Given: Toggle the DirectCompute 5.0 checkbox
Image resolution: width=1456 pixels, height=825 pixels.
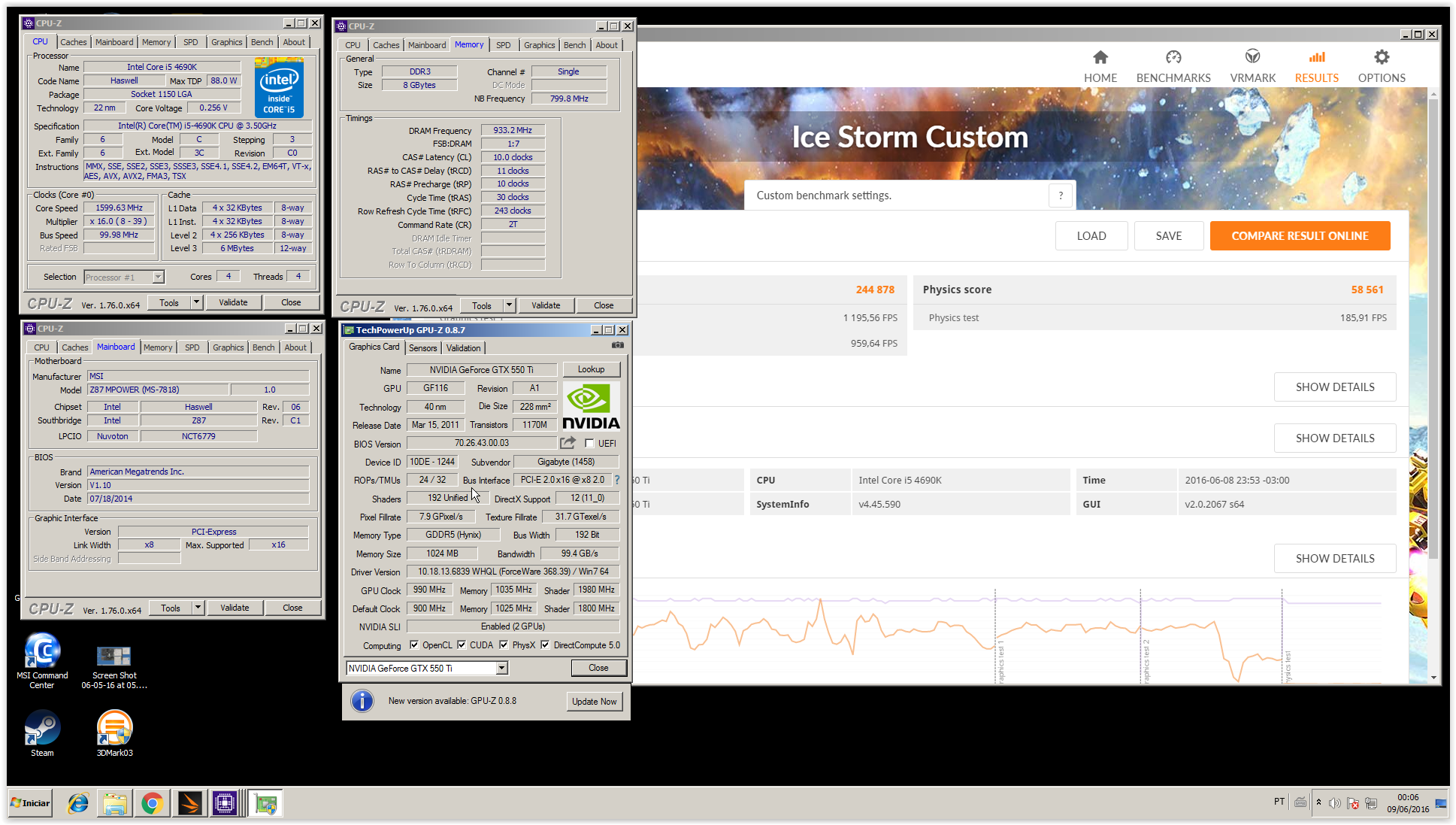Looking at the screenshot, I should point(545,645).
